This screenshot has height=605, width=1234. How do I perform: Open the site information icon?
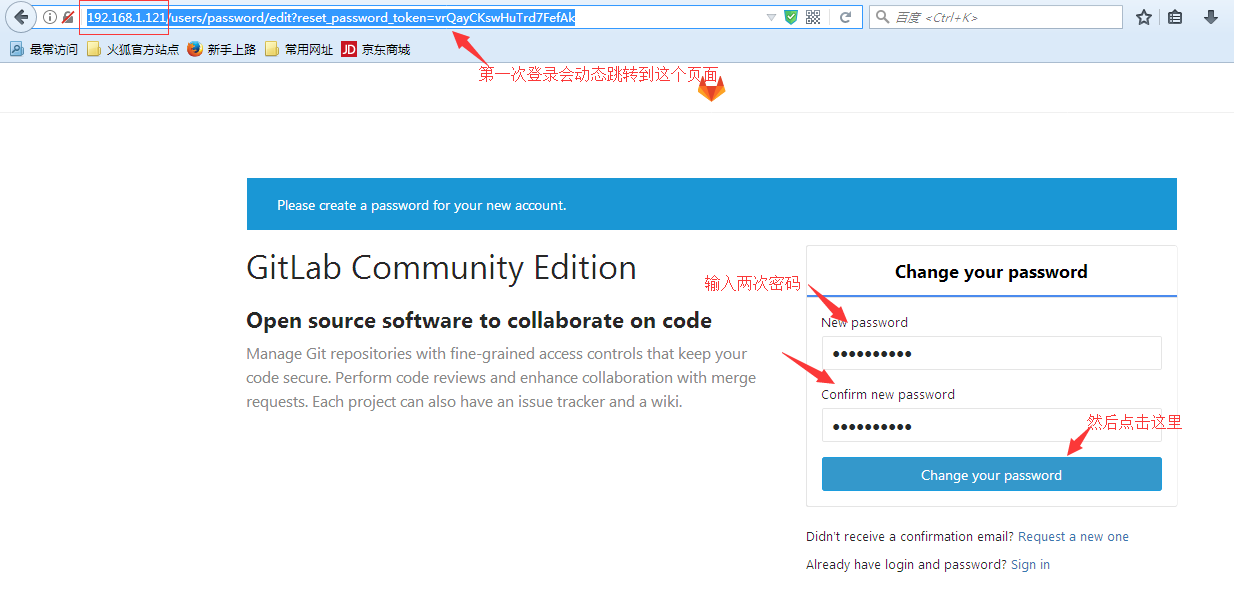(x=50, y=17)
